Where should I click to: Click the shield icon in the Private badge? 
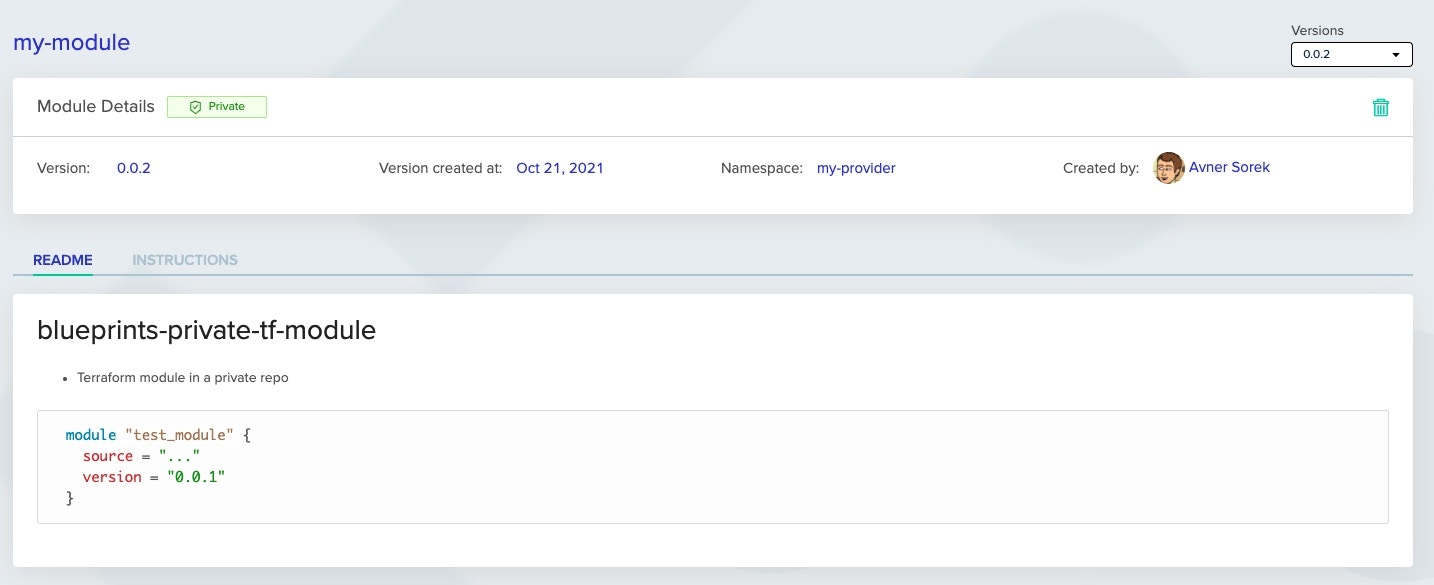click(196, 107)
